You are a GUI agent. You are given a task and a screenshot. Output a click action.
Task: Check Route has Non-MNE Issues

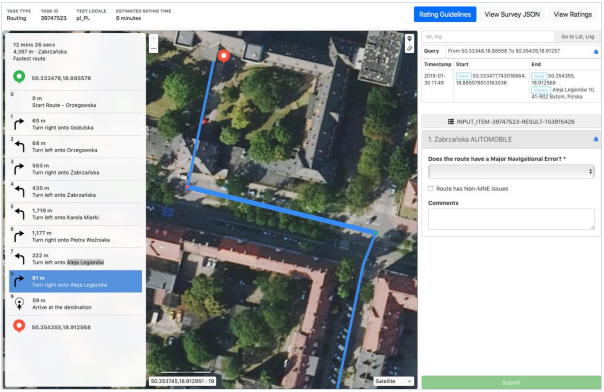click(431, 189)
